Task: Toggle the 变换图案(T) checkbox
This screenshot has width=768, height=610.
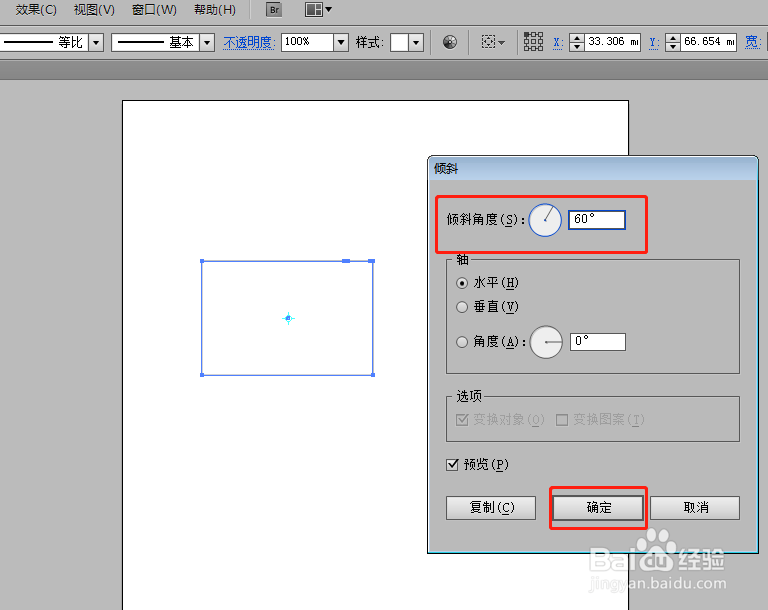Action: tap(562, 420)
